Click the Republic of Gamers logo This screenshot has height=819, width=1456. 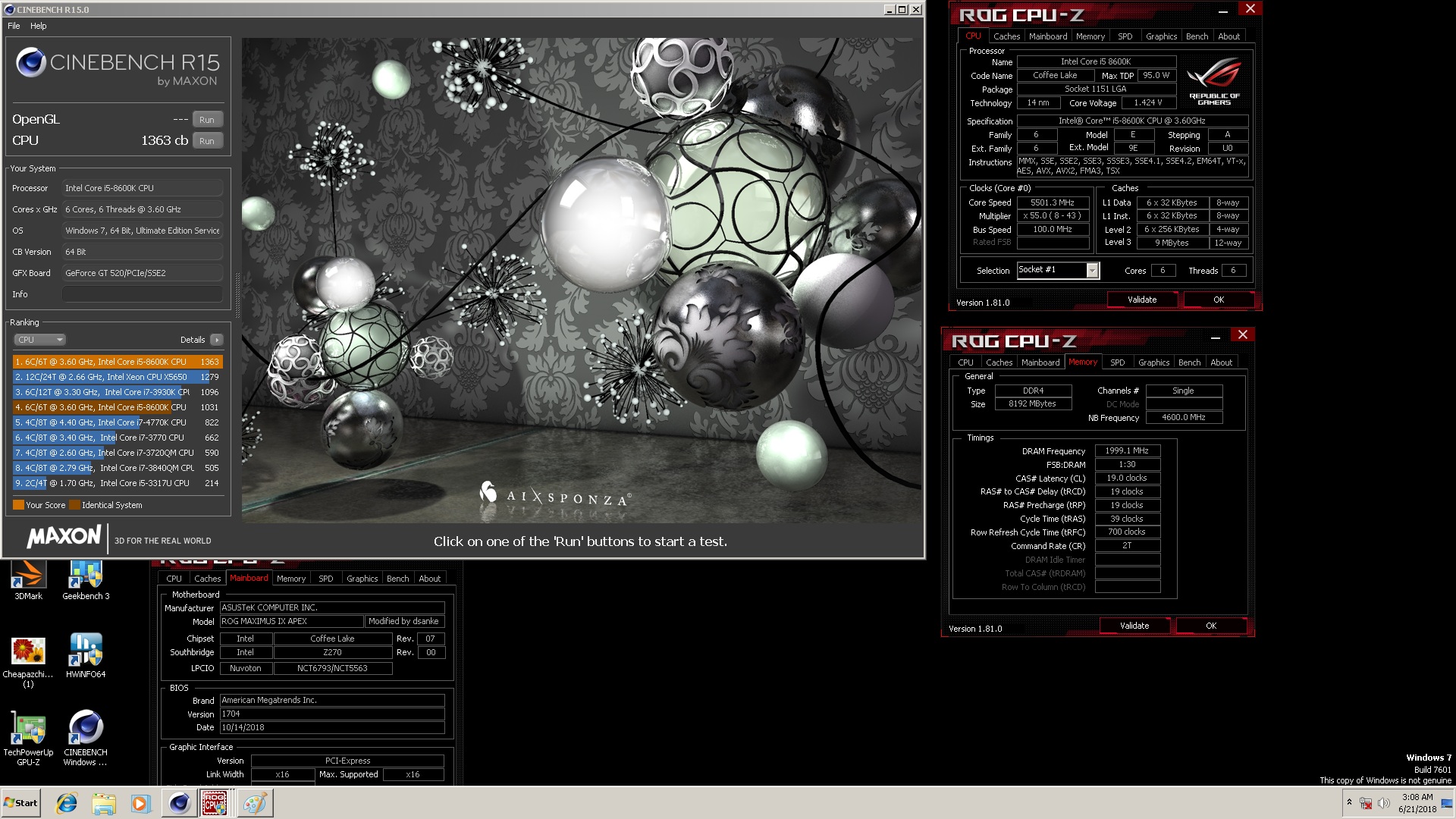point(1214,82)
